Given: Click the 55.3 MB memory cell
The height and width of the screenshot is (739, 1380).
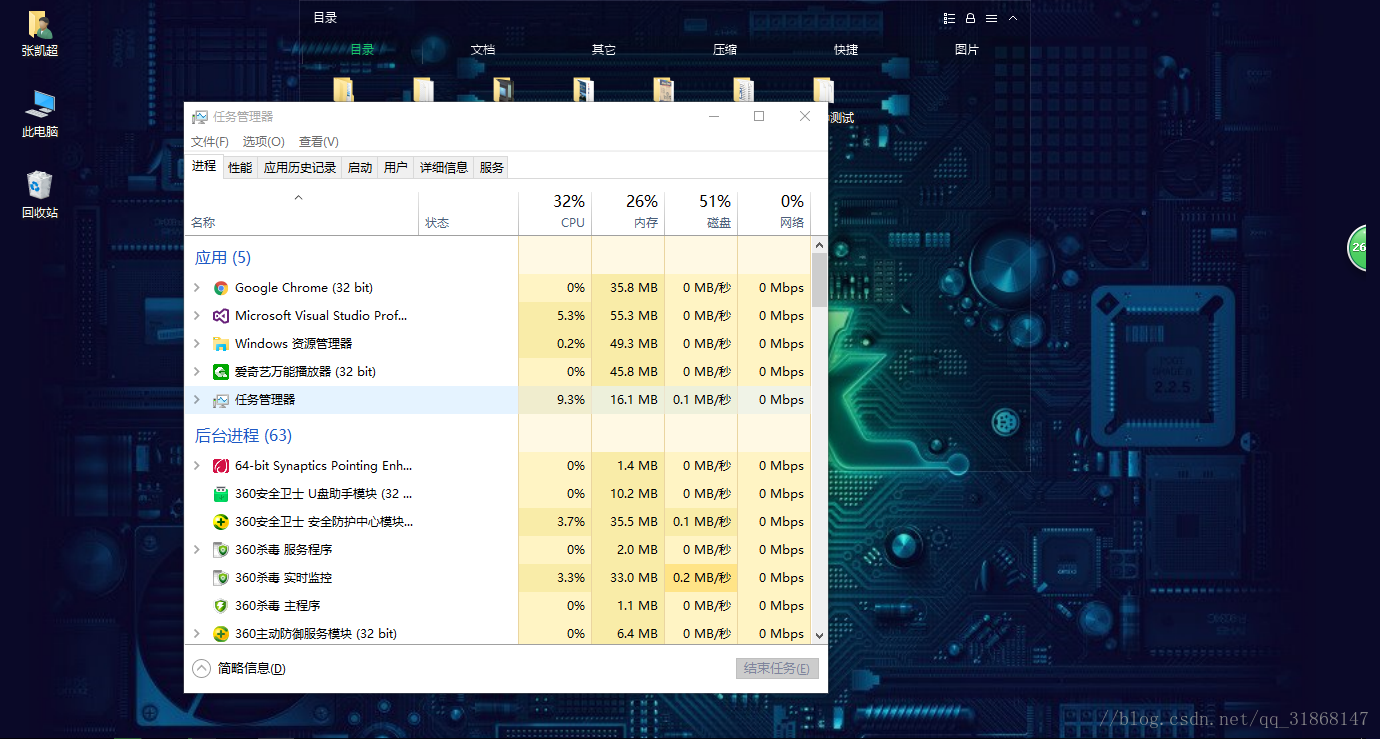Looking at the screenshot, I should click(x=628, y=316).
